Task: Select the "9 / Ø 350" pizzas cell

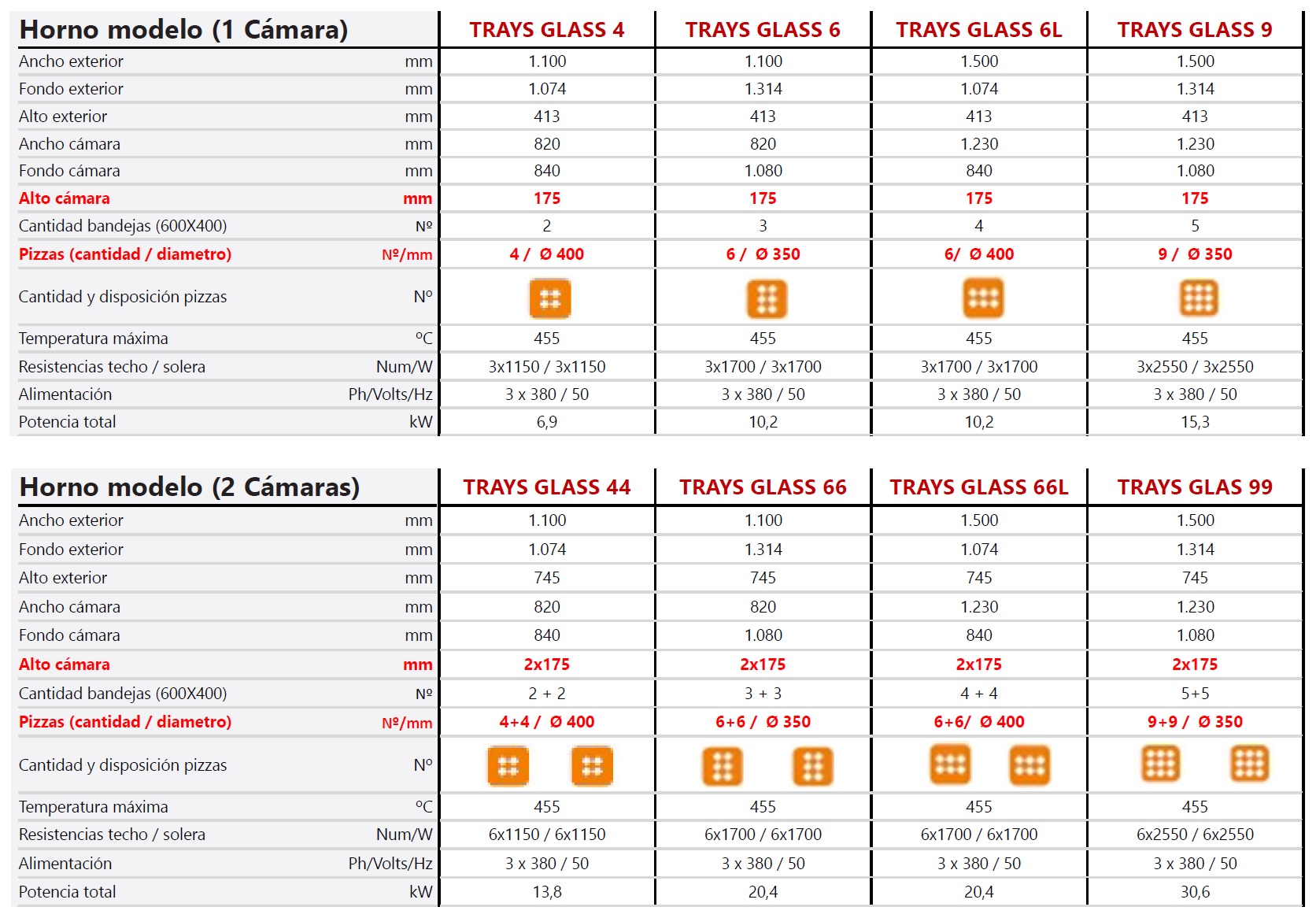Action: 1195,254
